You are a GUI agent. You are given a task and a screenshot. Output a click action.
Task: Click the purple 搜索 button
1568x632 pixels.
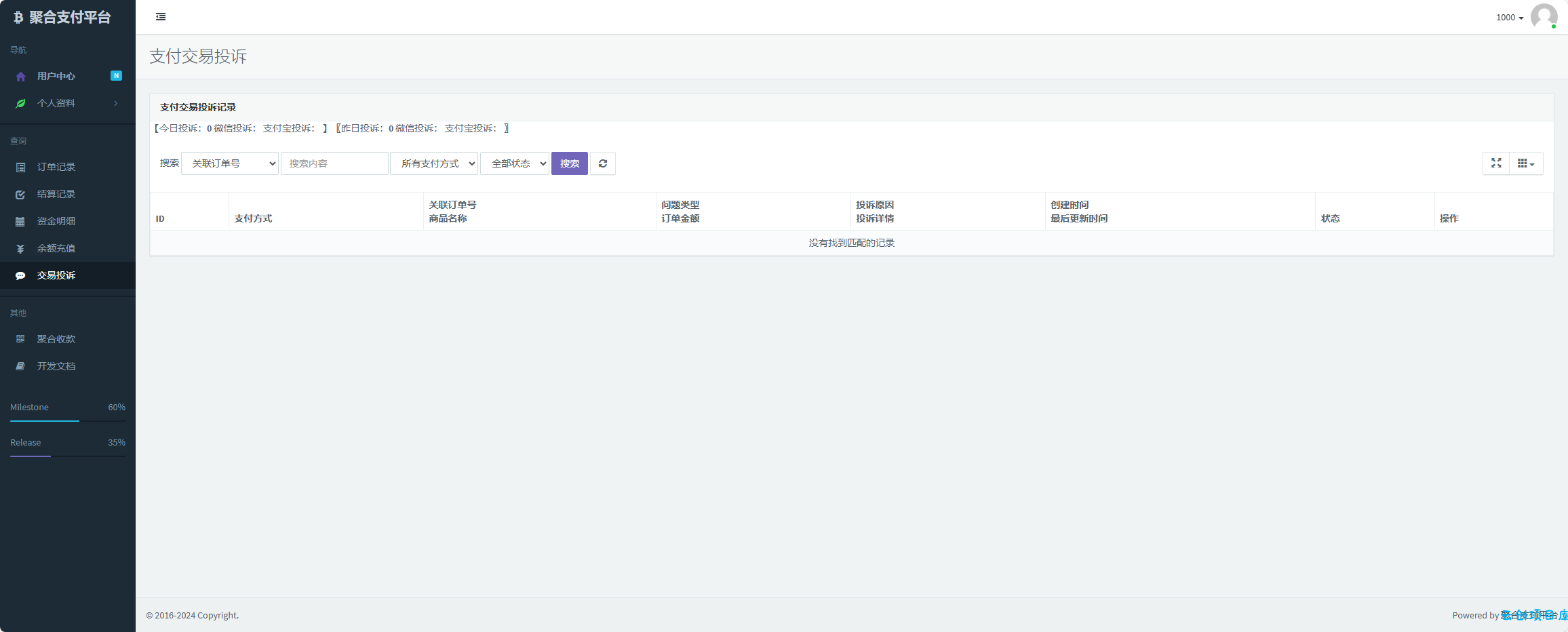(x=570, y=163)
